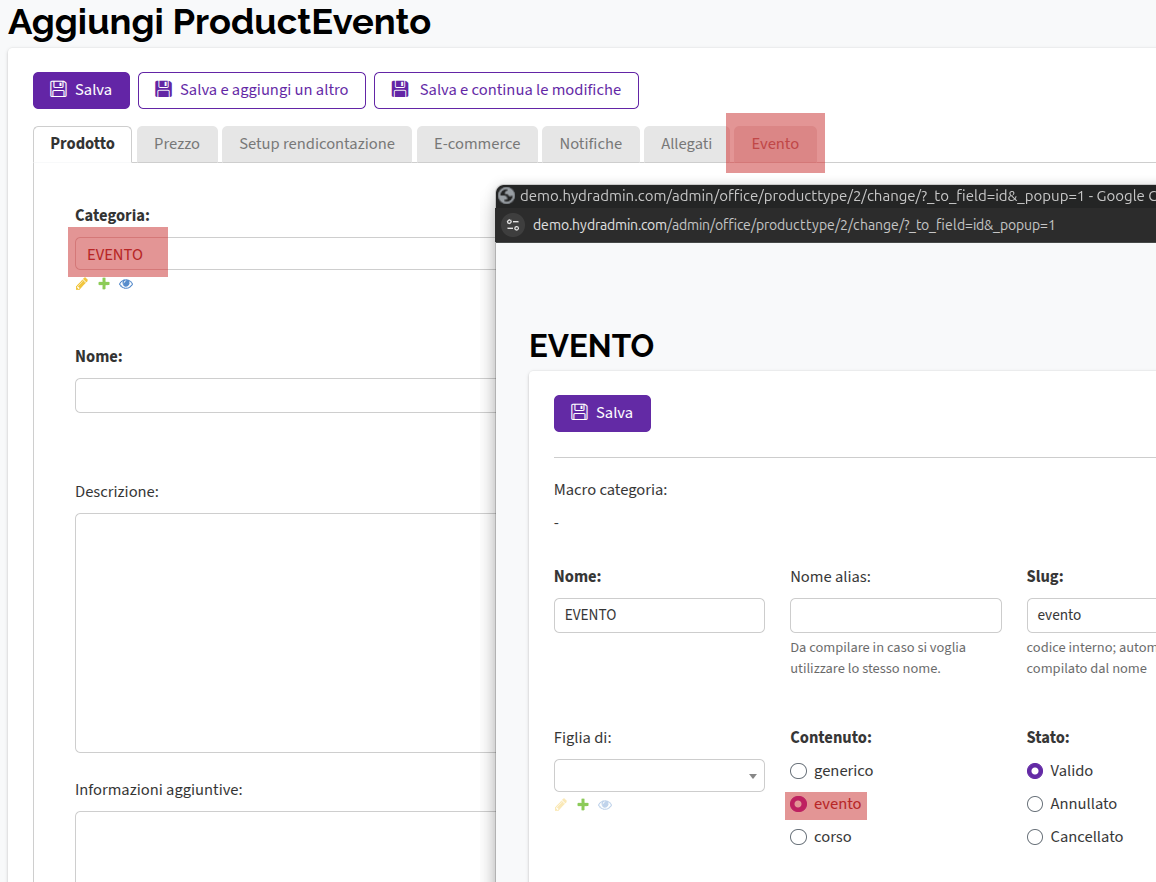Click the popup address bar URL

tap(793, 225)
